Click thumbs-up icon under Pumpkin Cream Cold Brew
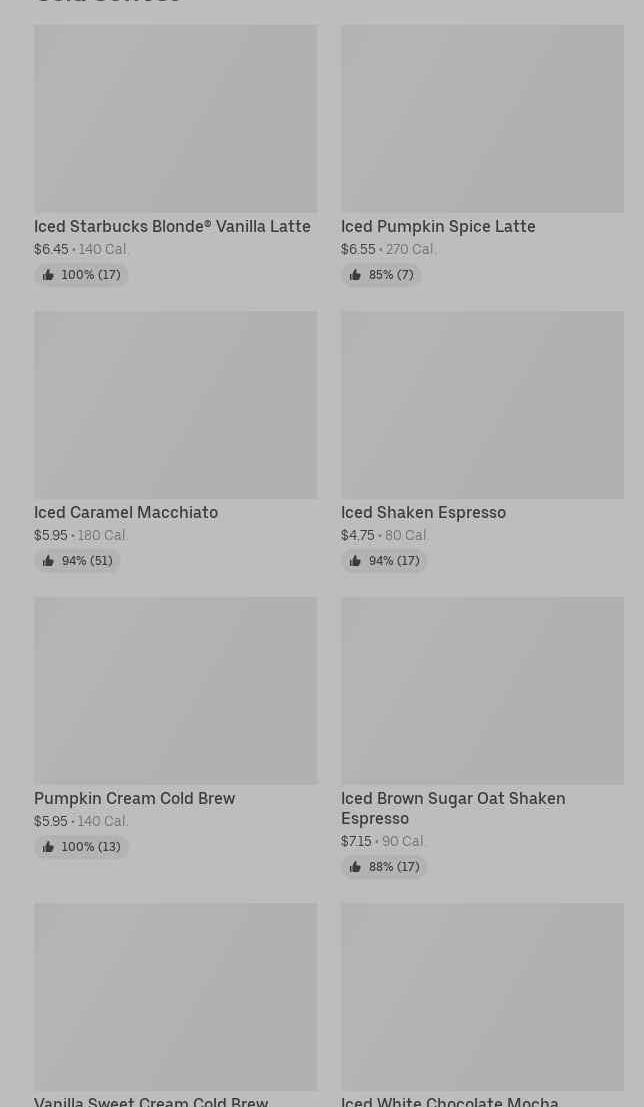This screenshot has height=1107, width=644. point(48,847)
